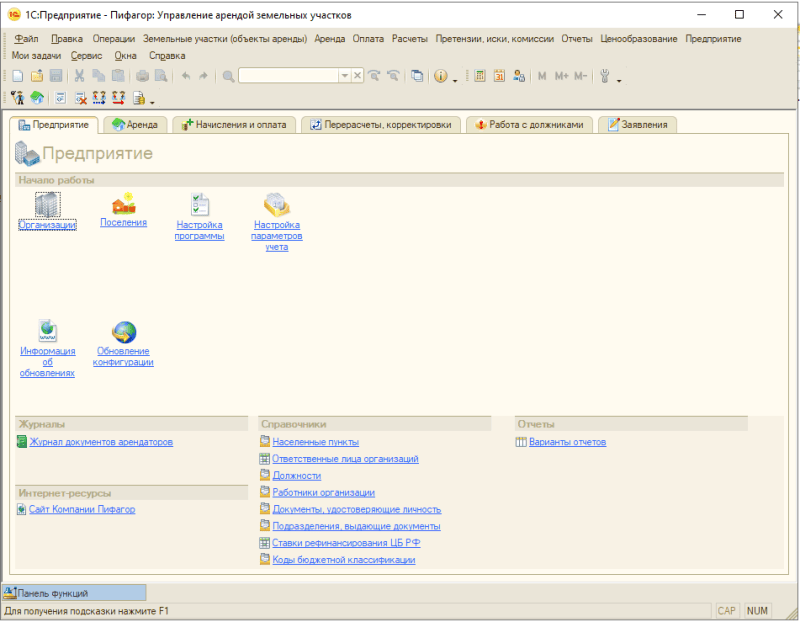The width and height of the screenshot is (800, 622).
Task: Switch to the Начисления и оплата tab
Action: click(x=234, y=125)
